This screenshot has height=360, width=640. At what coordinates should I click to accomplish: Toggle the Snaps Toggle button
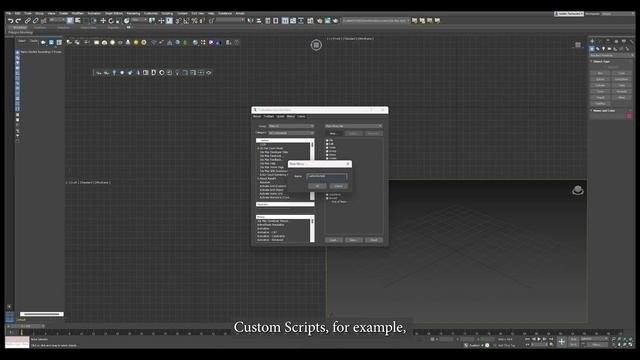click(178, 20)
